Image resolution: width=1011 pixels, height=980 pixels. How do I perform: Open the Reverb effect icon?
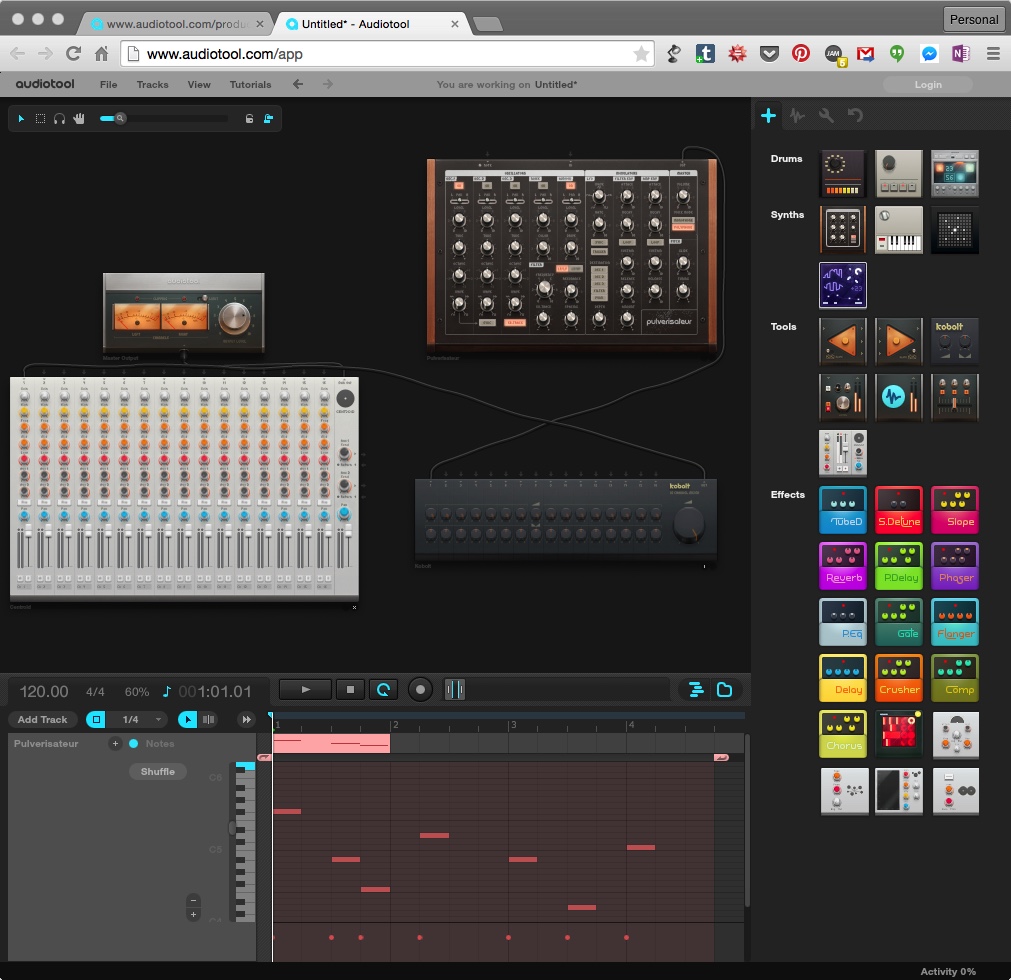coord(843,565)
